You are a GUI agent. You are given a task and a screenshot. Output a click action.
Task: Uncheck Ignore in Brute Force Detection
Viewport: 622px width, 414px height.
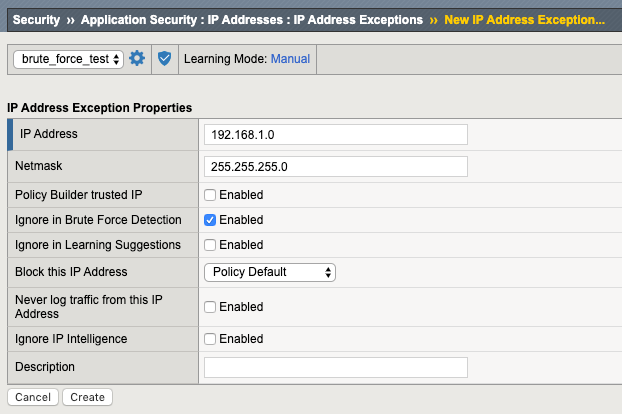click(210, 220)
